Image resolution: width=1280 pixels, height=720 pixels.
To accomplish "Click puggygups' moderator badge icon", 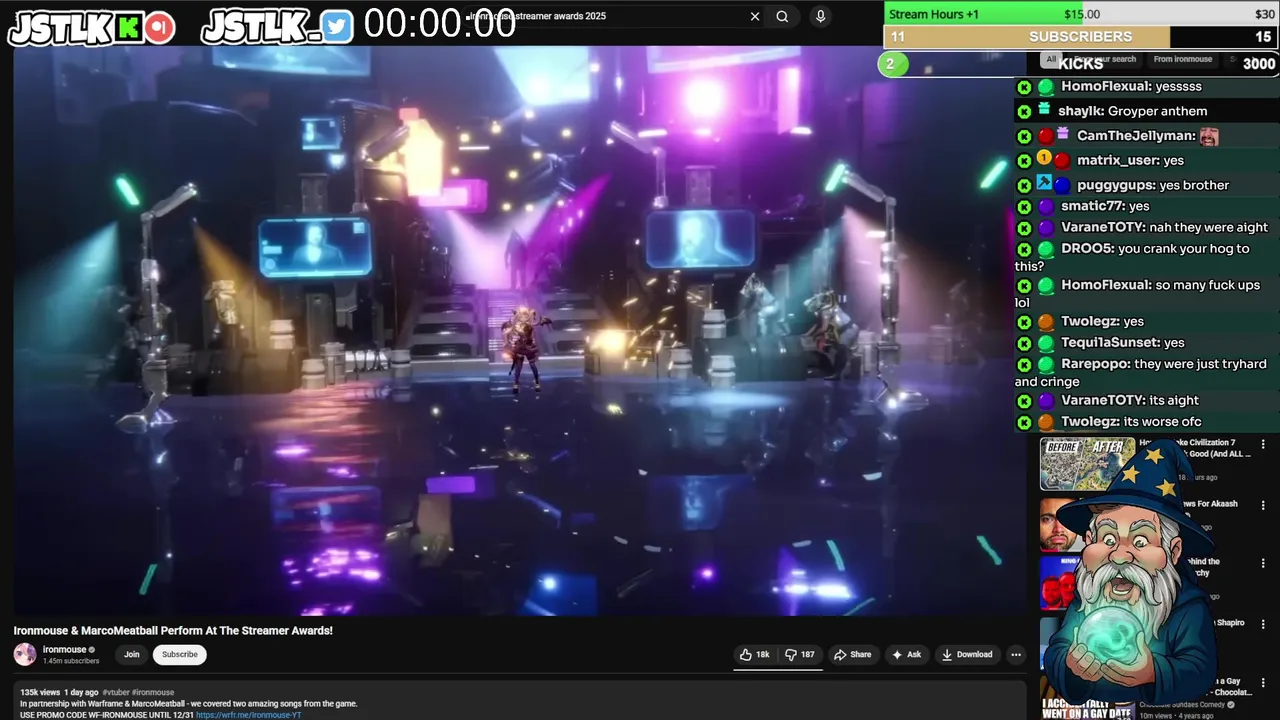I will pos(1044,183).
